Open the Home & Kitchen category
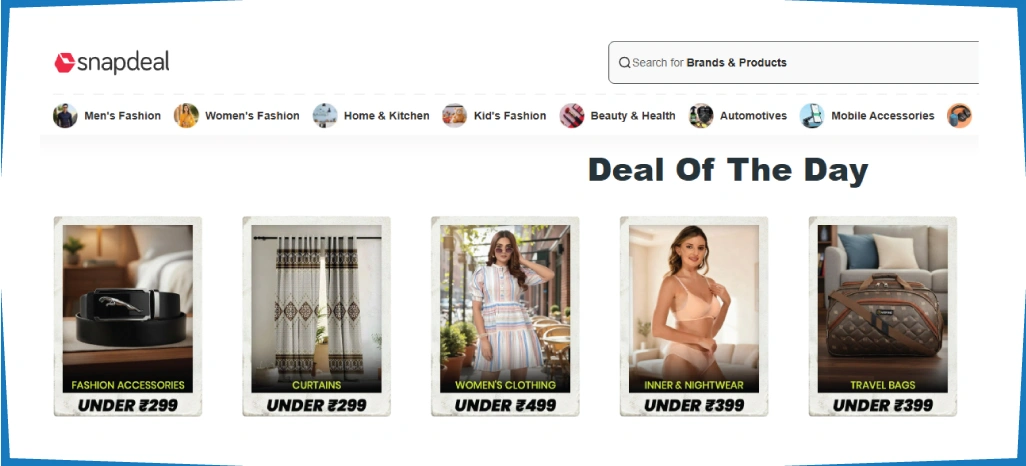This screenshot has width=1026, height=466. click(387, 116)
